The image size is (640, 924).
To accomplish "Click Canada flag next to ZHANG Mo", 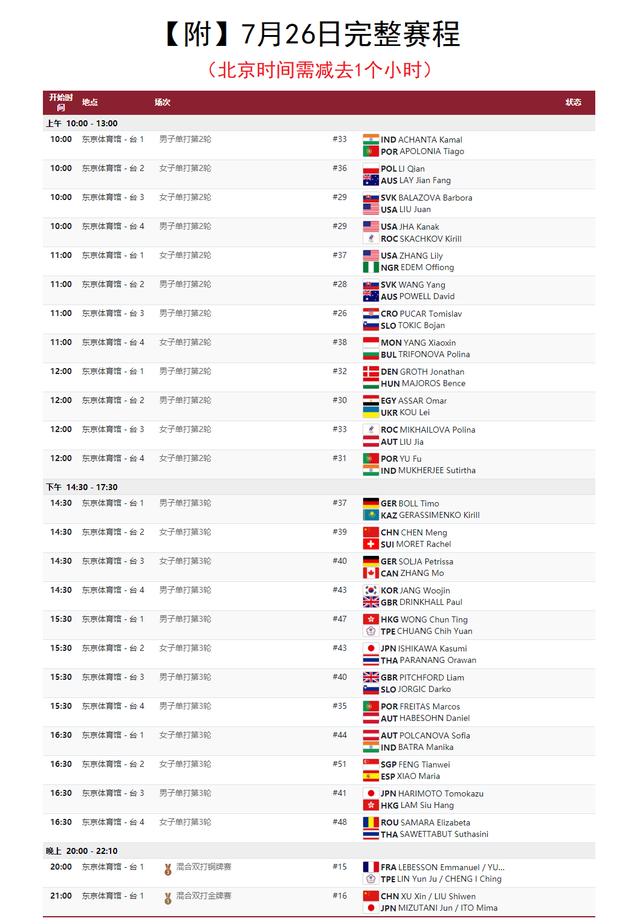I will (371, 574).
